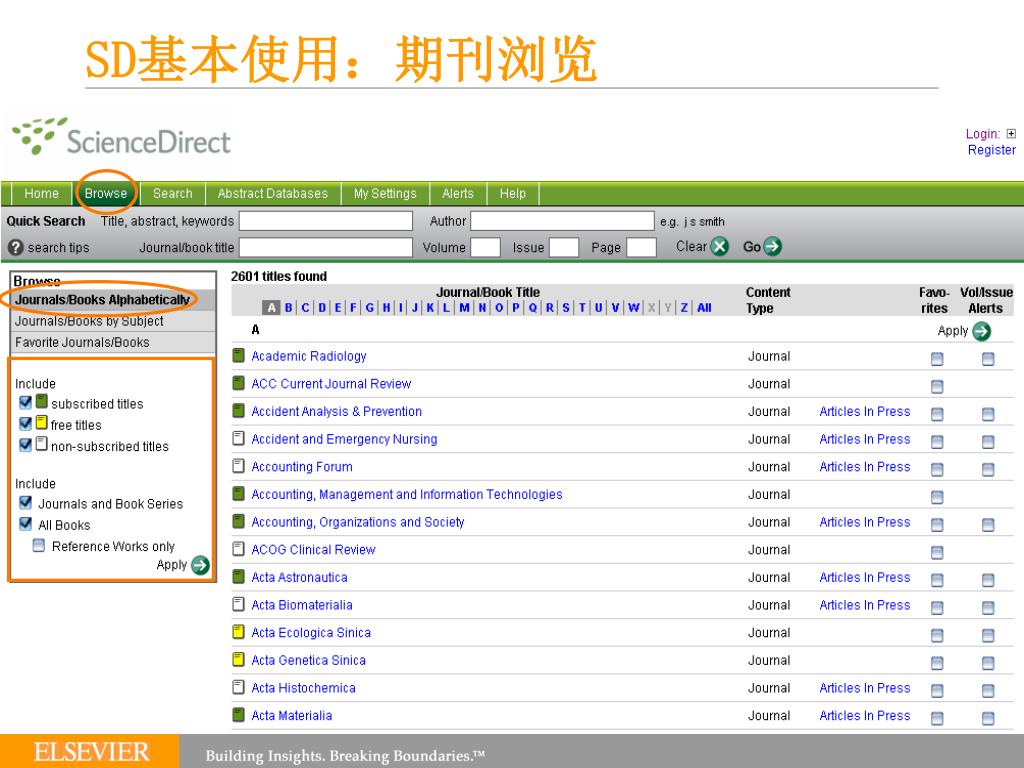The image size is (1024, 768).
Task: Expand the Login plus box
Action: click(x=1011, y=134)
